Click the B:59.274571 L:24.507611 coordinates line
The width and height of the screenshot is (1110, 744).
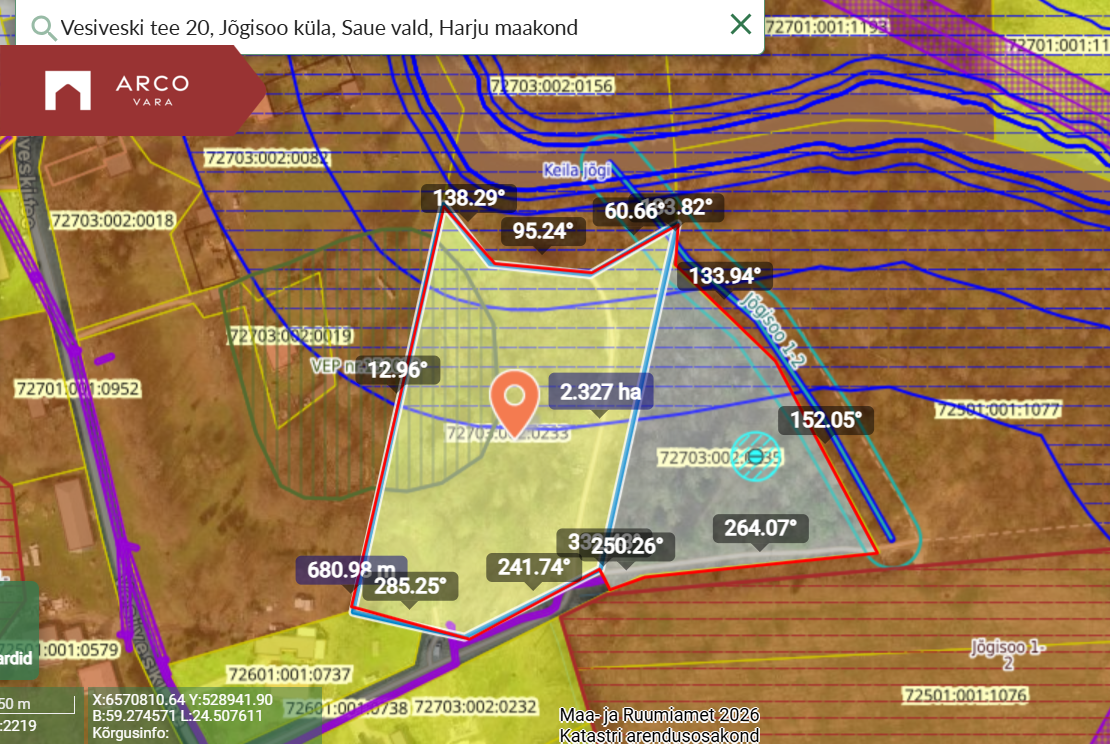tap(177, 716)
